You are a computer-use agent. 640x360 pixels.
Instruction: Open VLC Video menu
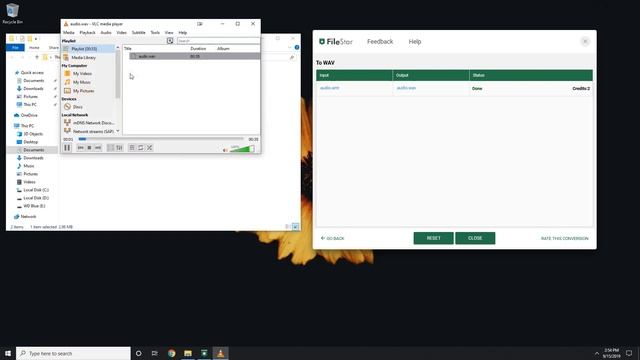122,33
